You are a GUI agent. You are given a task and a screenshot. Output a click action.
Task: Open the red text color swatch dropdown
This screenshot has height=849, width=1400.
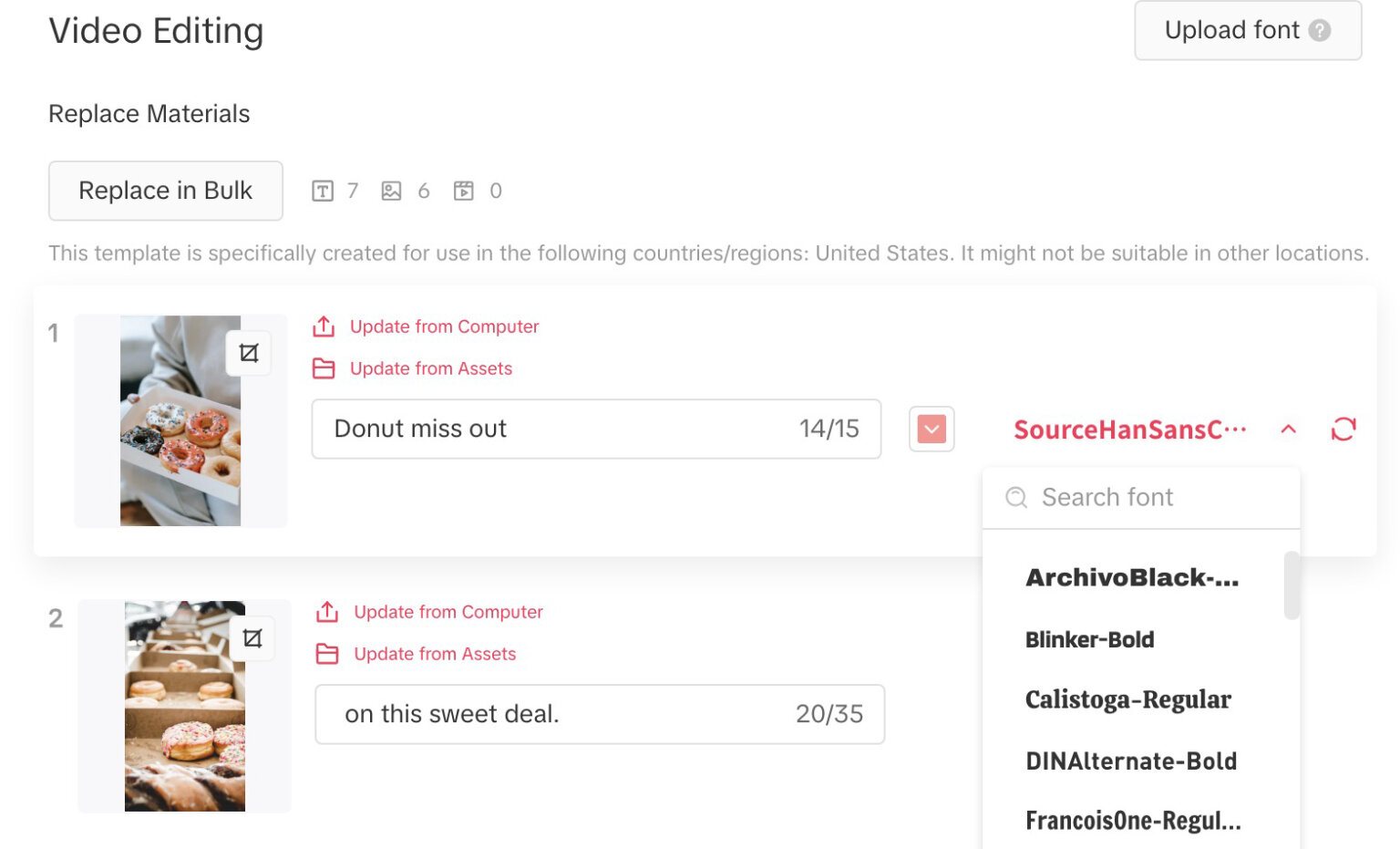[931, 429]
